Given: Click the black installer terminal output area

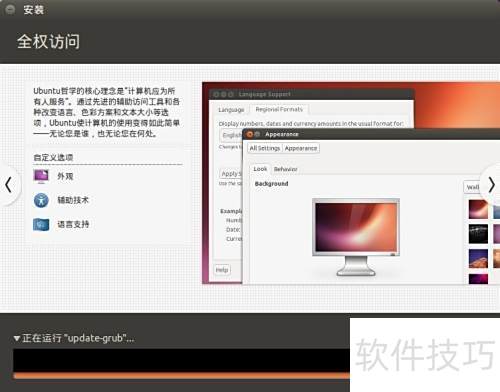Looking at the screenshot, I should 182,360.
